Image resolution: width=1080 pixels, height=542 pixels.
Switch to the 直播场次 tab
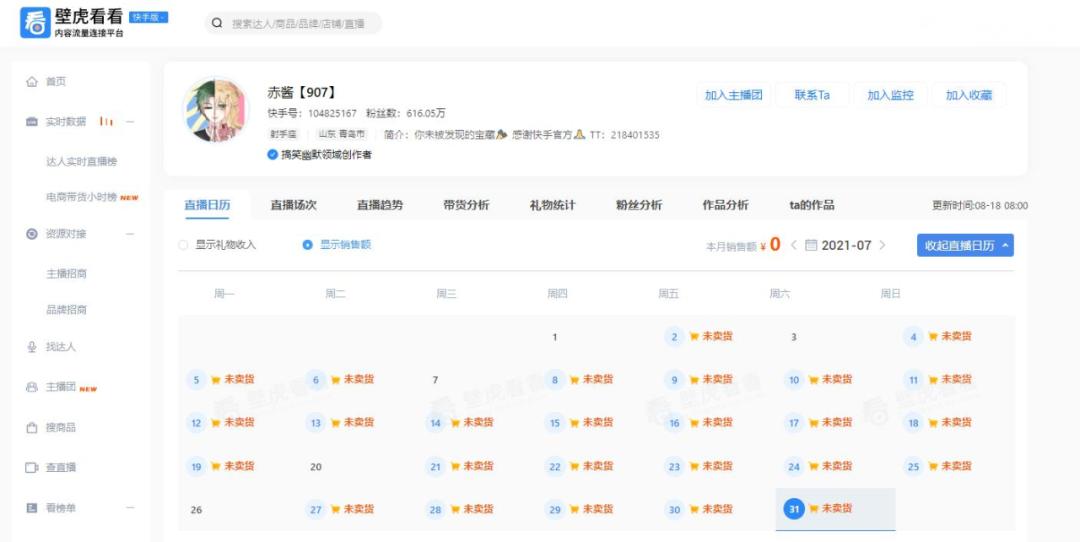point(293,205)
